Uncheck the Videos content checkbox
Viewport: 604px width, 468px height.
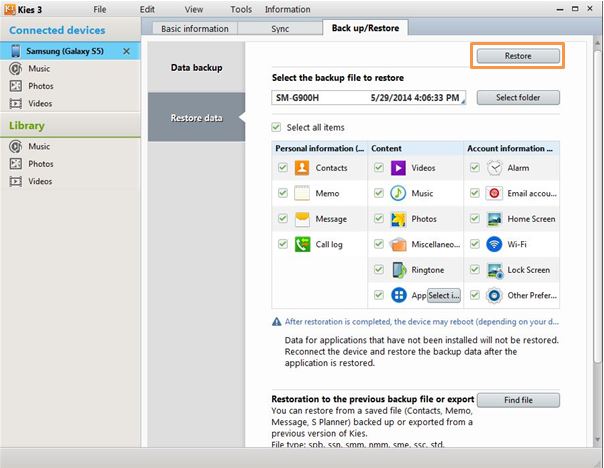coord(379,167)
